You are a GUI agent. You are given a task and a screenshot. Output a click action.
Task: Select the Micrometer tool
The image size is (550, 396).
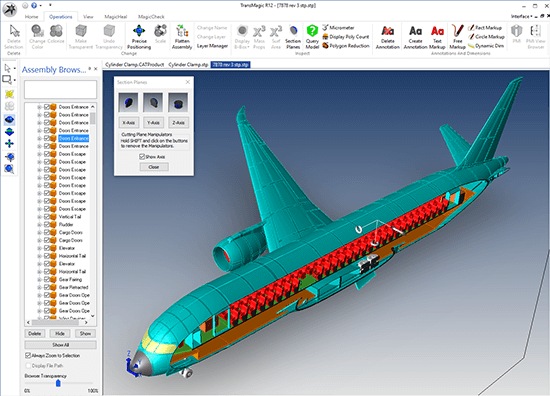pyautogui.click(x=338, y=27)
